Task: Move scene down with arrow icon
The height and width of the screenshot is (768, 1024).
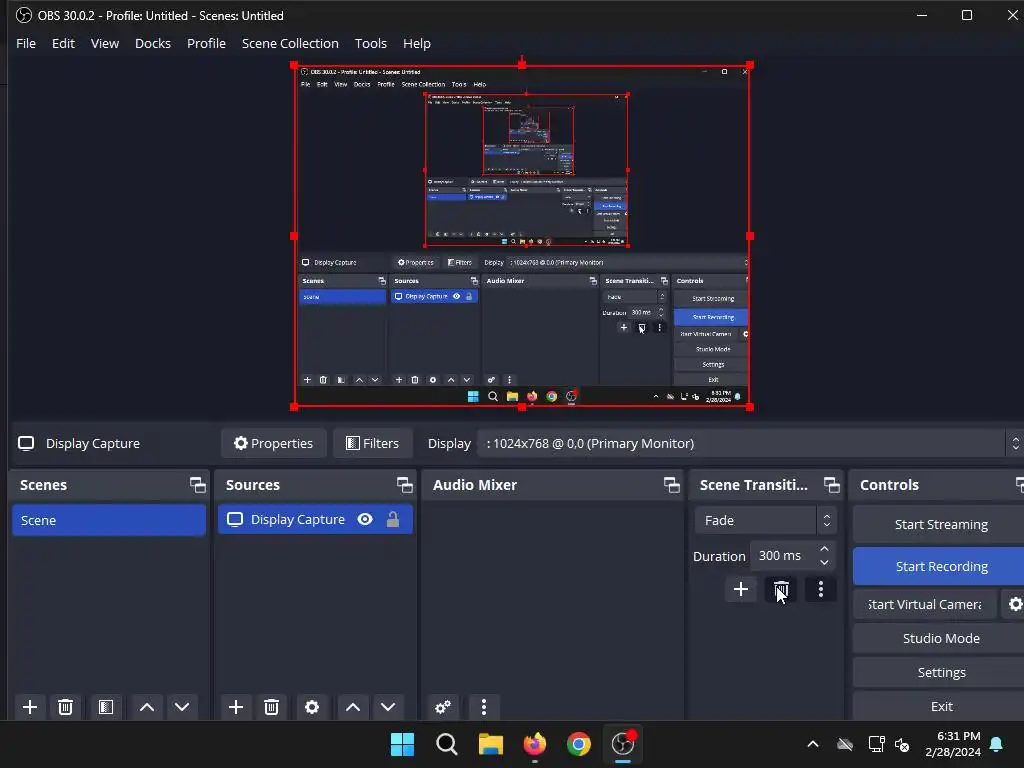Action: point(182,707)
